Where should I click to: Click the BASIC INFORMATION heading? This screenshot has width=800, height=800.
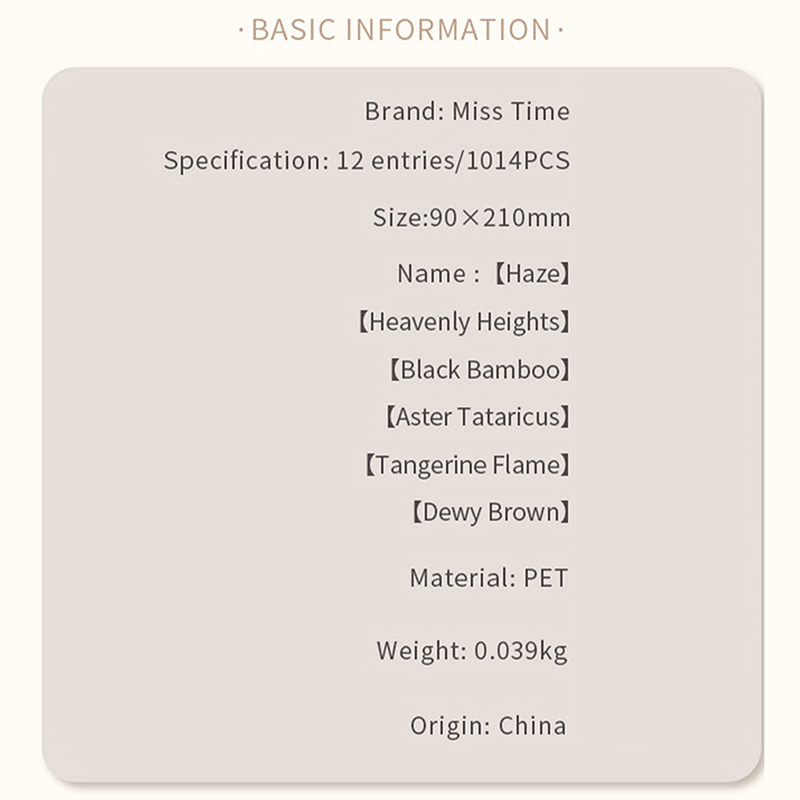pos(400,30)
